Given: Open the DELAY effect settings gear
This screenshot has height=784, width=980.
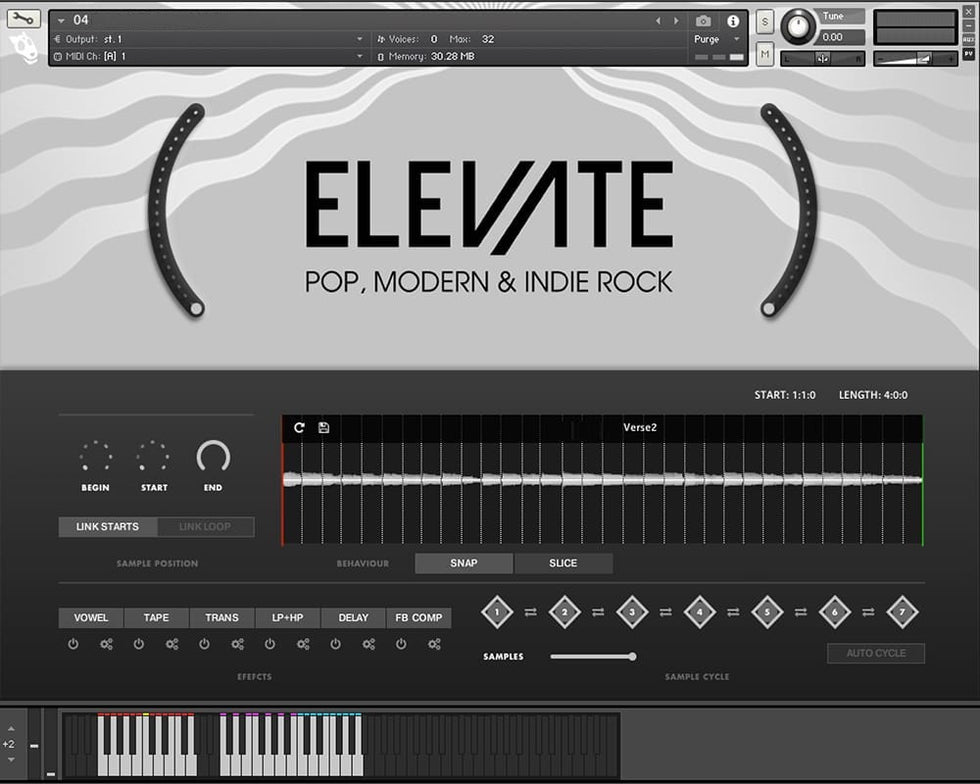Looking at the screenshot, I should [x=368, y=644].
